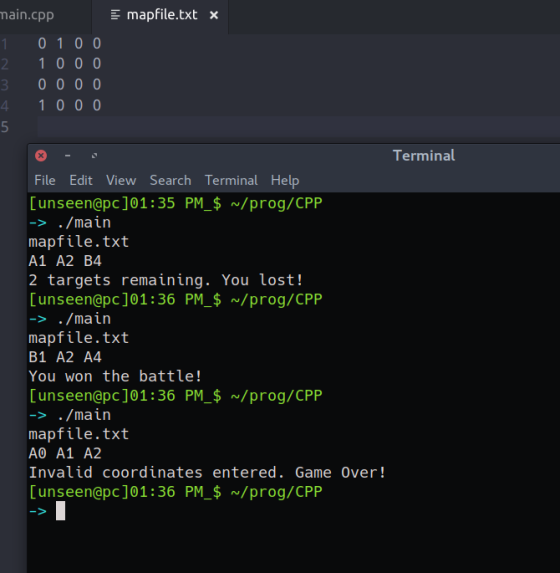
Task: Place cursor in map row '0 1 0 0'
Action: [69, 44]
